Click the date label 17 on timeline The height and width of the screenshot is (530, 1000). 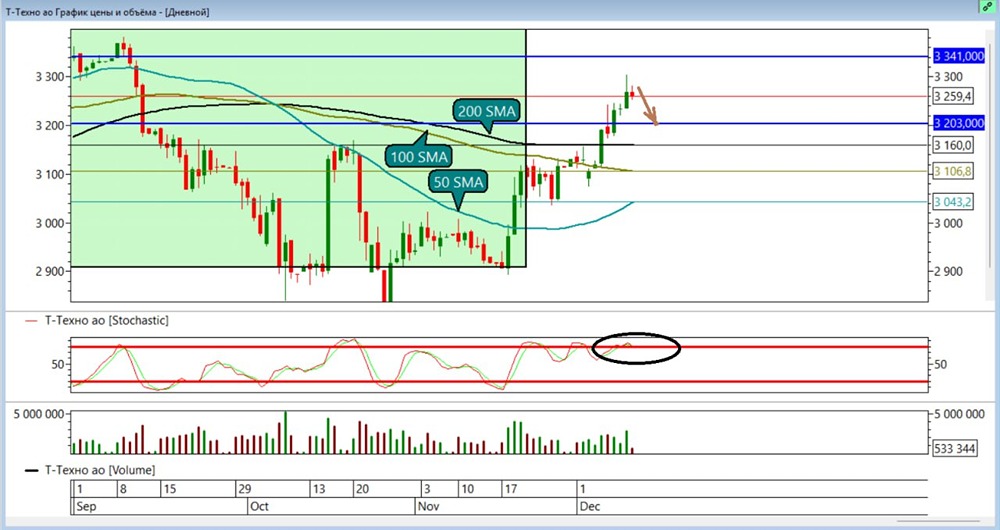511,489
